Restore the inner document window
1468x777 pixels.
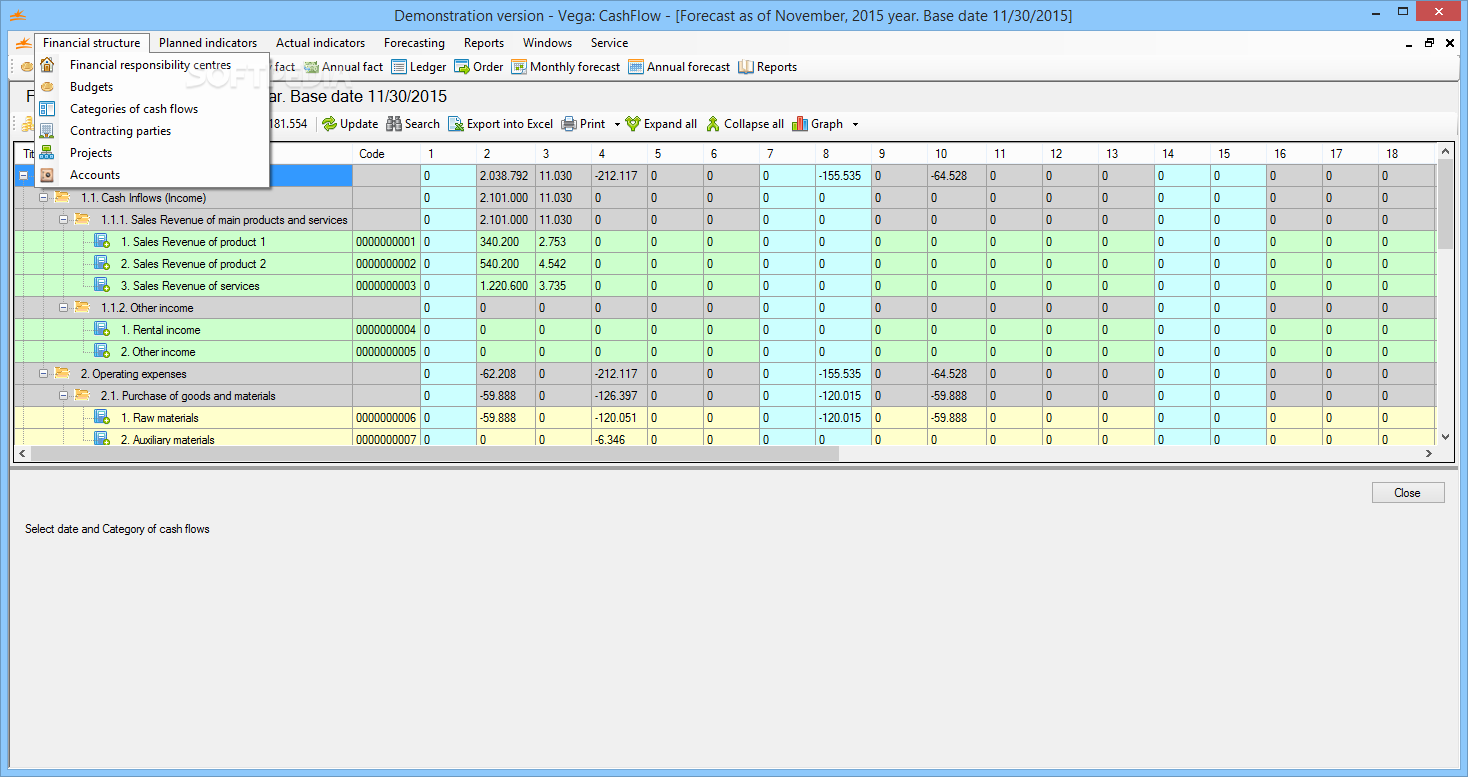click(x=1429, y=43)
